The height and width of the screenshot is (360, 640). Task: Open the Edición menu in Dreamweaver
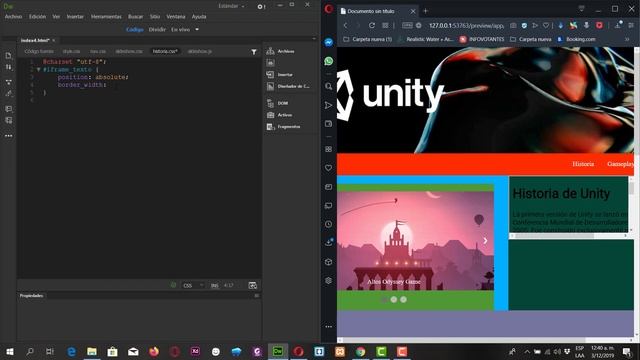[x=37, y=17]
